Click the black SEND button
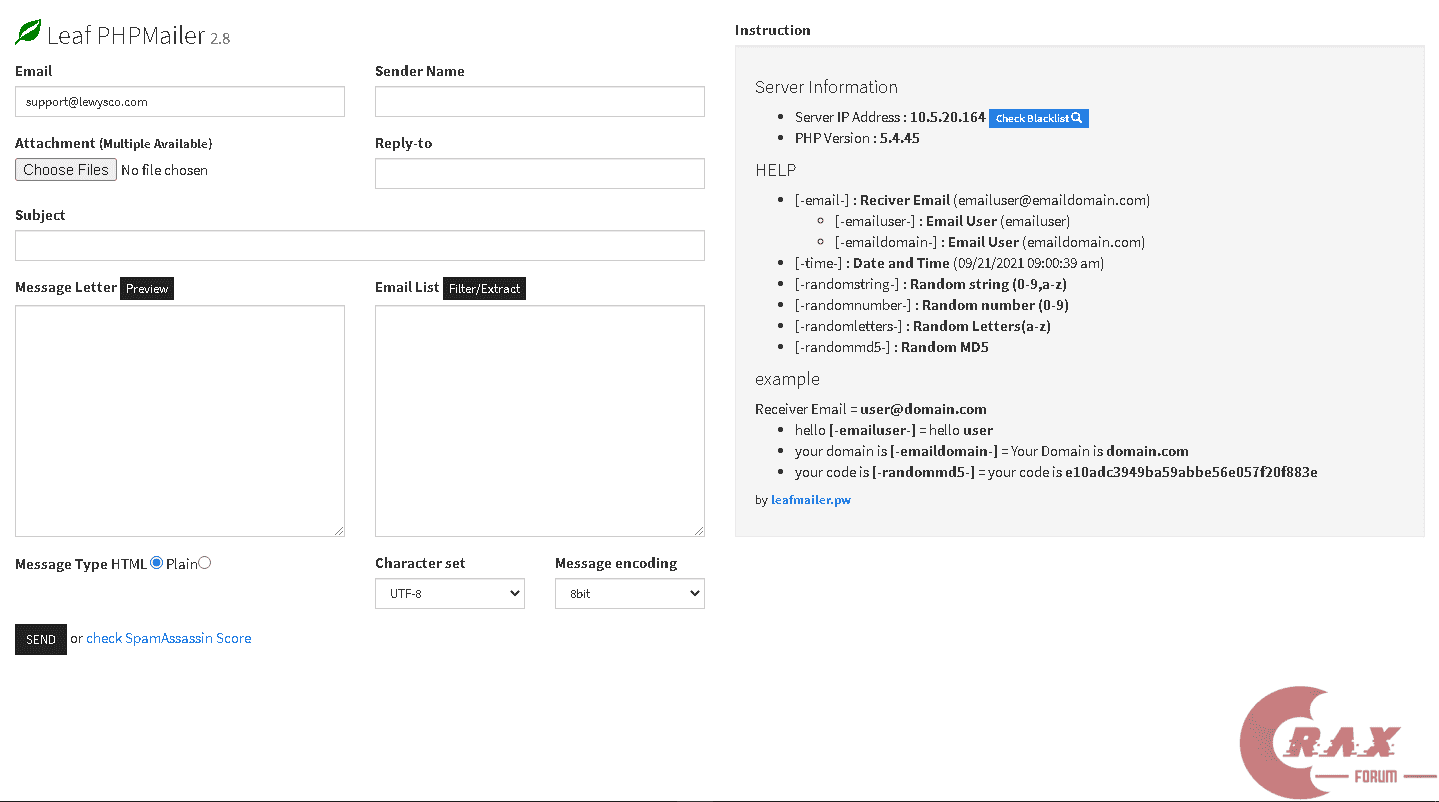This screenshot has width=1439, height=802. click(x=41, y=640)
